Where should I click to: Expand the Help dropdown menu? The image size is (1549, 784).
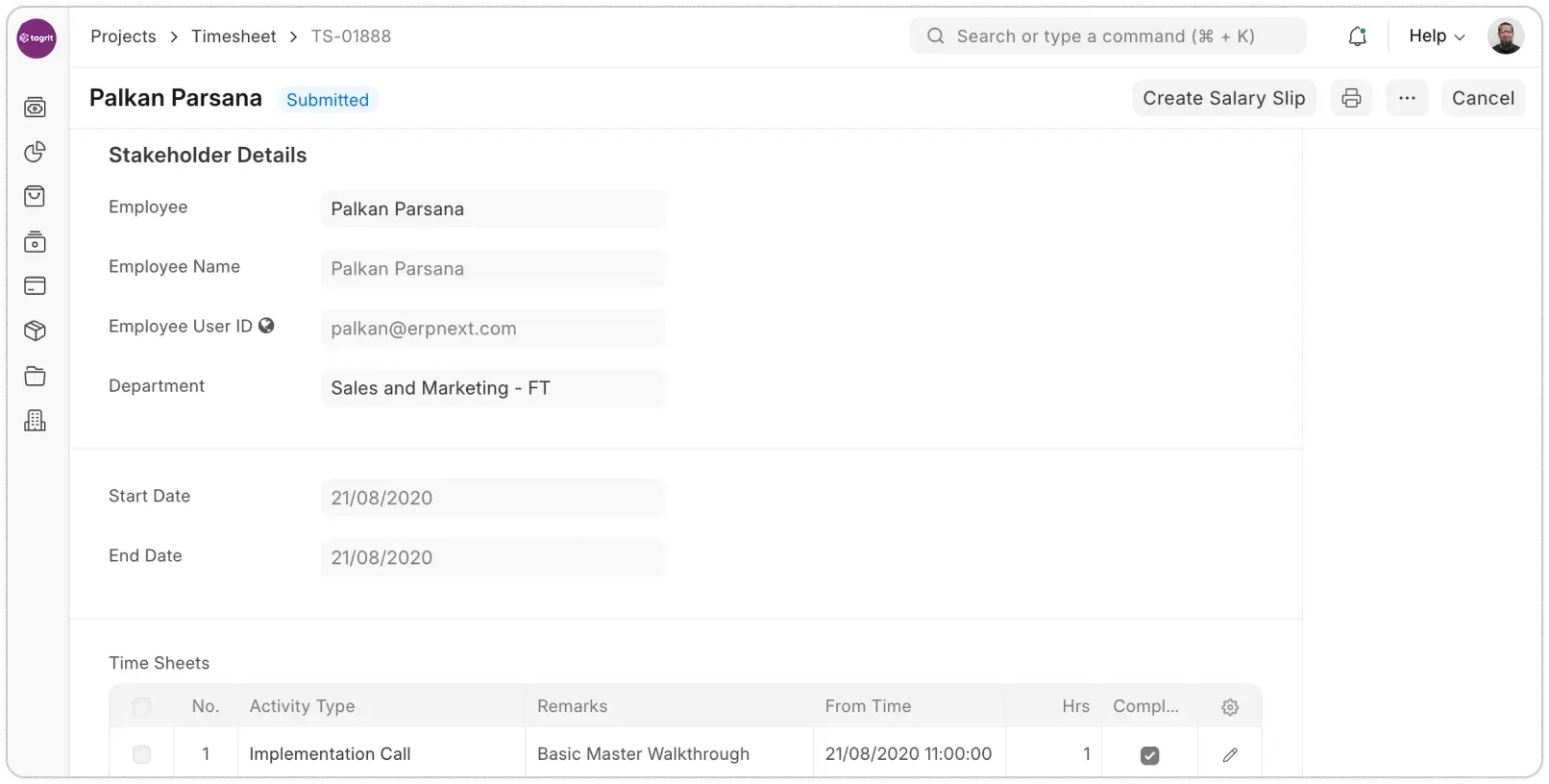1436,37
